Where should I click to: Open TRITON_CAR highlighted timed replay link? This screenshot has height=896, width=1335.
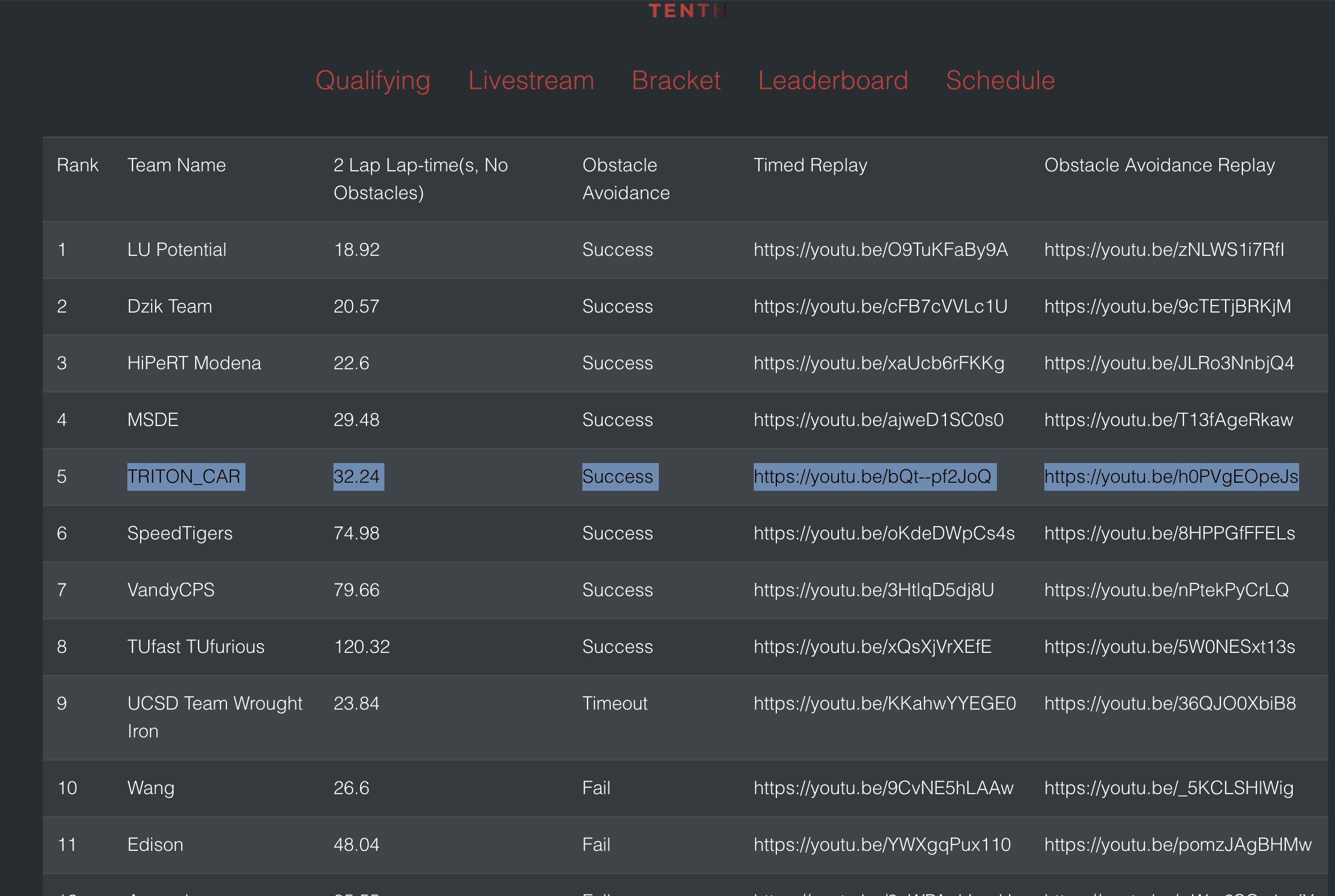tap(872, 476)
